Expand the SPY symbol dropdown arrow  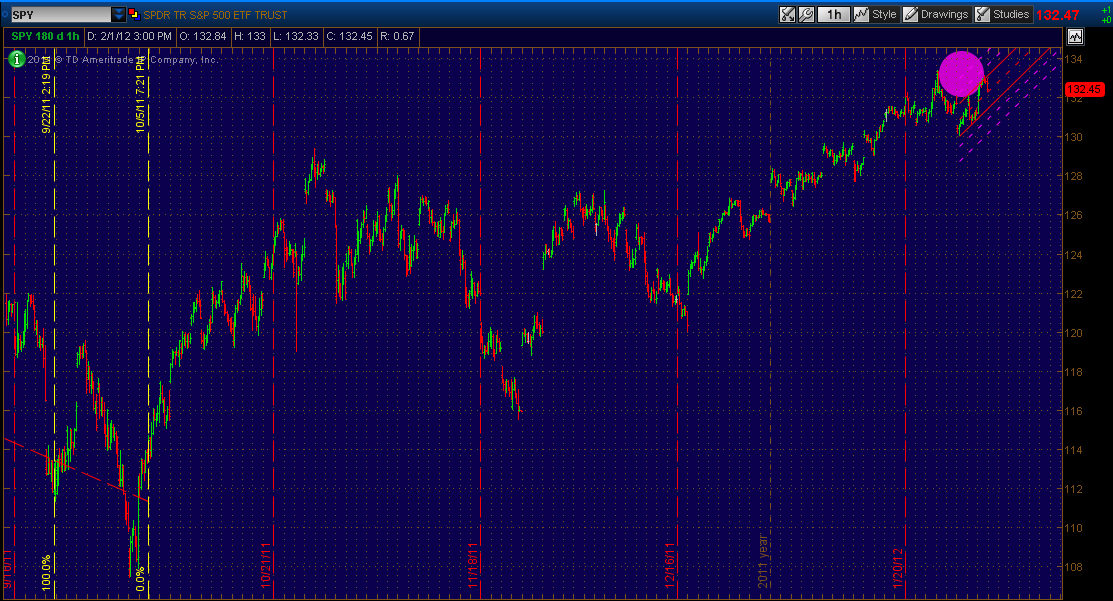tap(119, 14)
